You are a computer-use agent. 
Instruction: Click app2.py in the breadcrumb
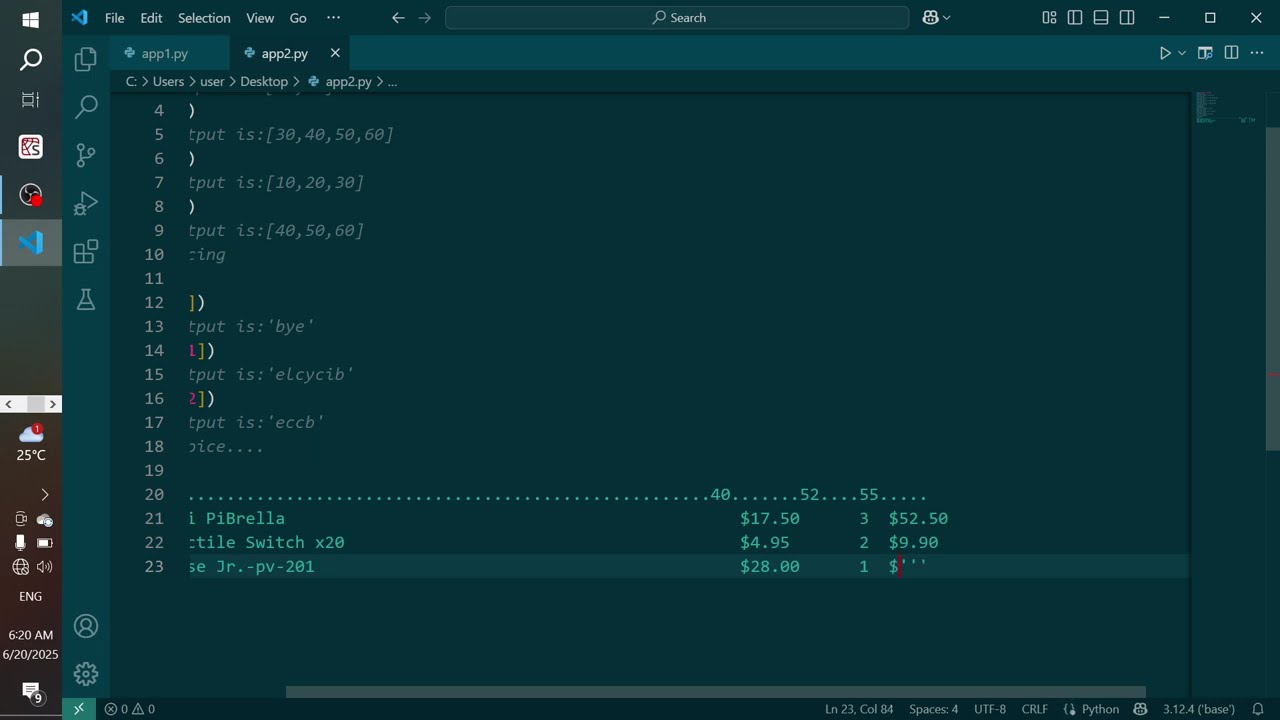pos(348,82)
